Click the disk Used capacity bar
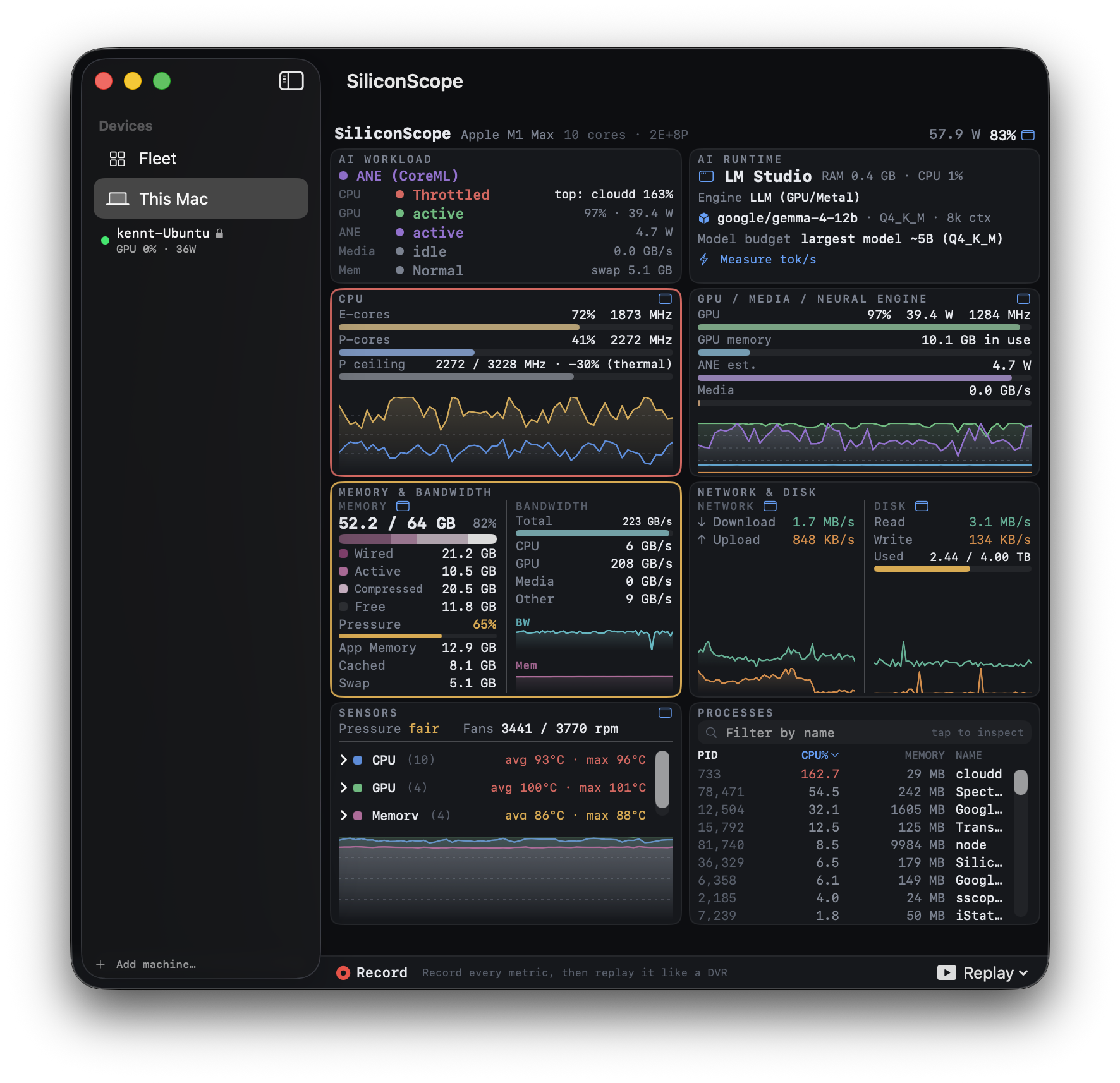This screenshot has height=1083, width=1120. 952,569
